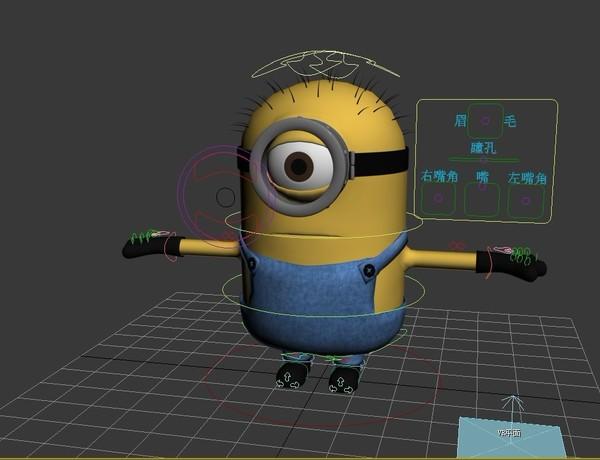Click the black glove on the screen-right hand
600x460 pixels.
pos(511,265)
